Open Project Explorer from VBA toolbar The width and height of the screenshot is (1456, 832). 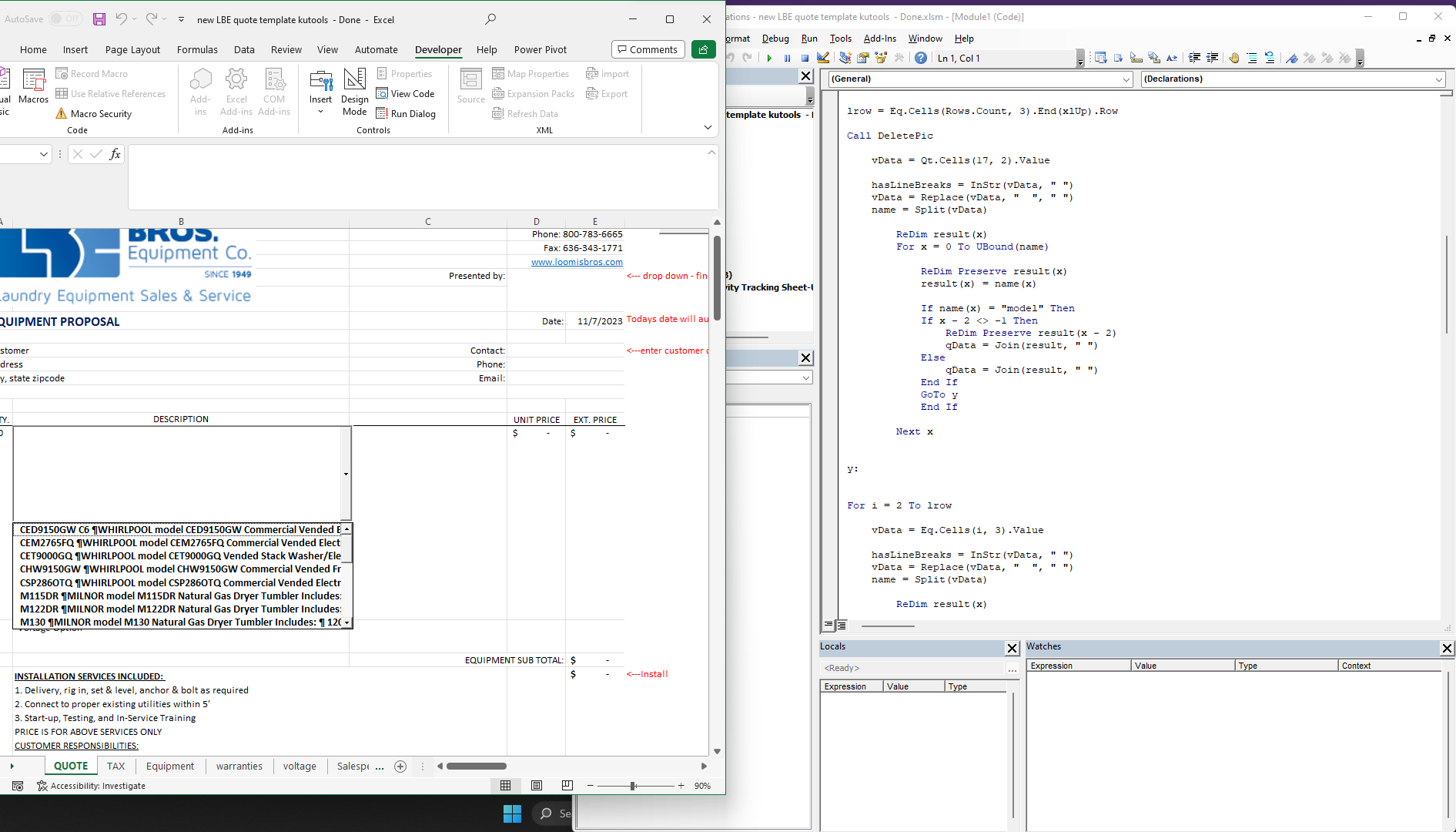tap(845, 58)
